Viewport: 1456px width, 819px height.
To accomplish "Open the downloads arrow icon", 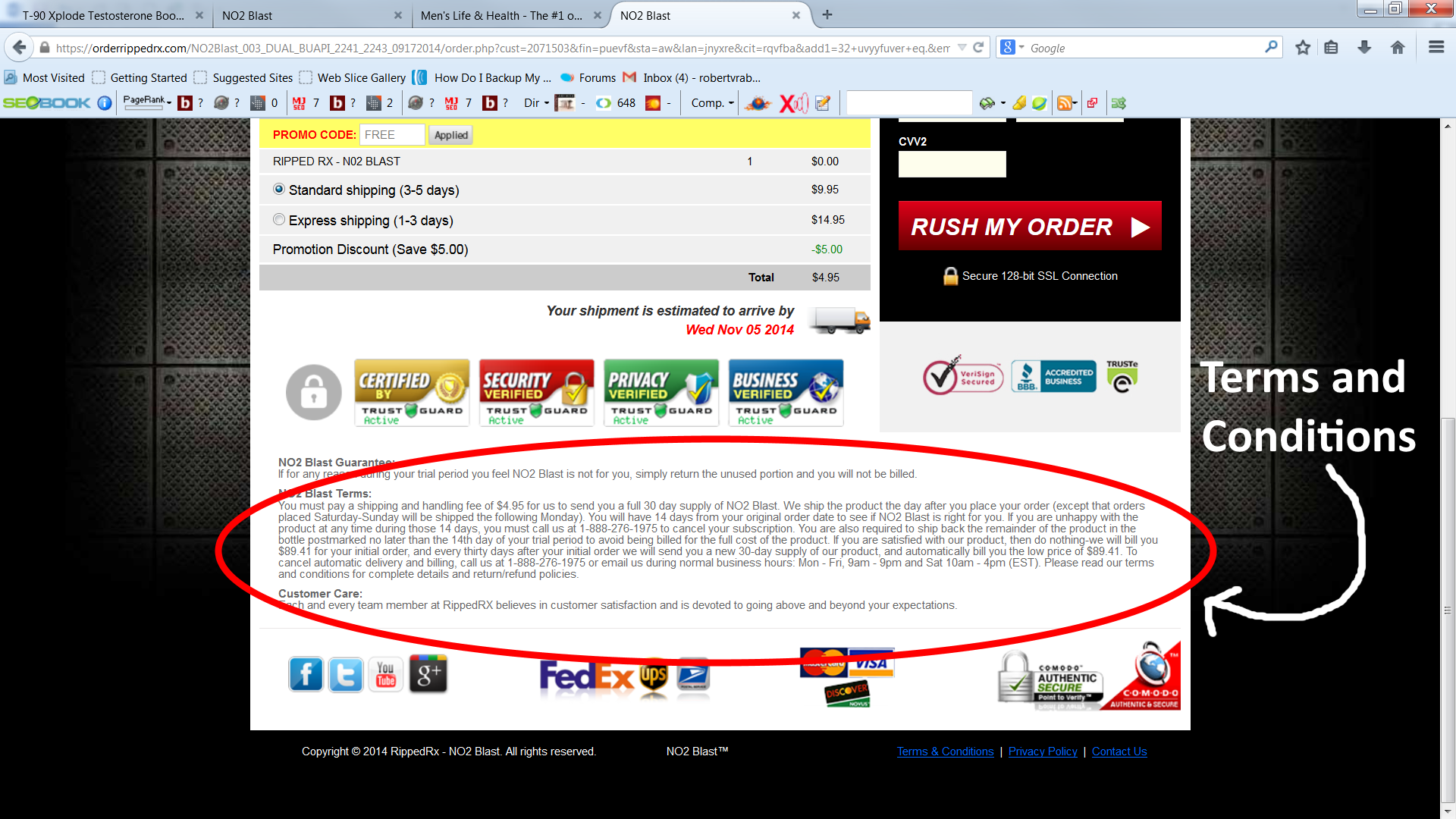I will pos(1364,47).
